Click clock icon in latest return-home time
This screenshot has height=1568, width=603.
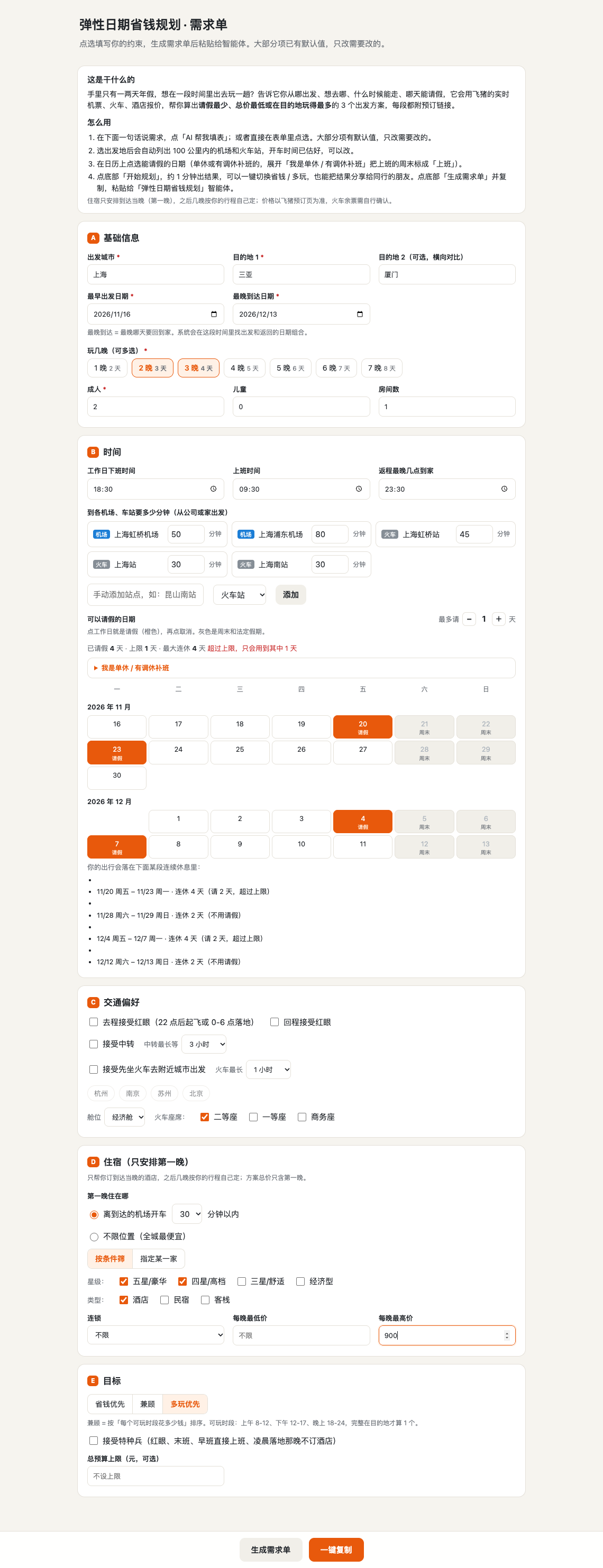(504, 489)
